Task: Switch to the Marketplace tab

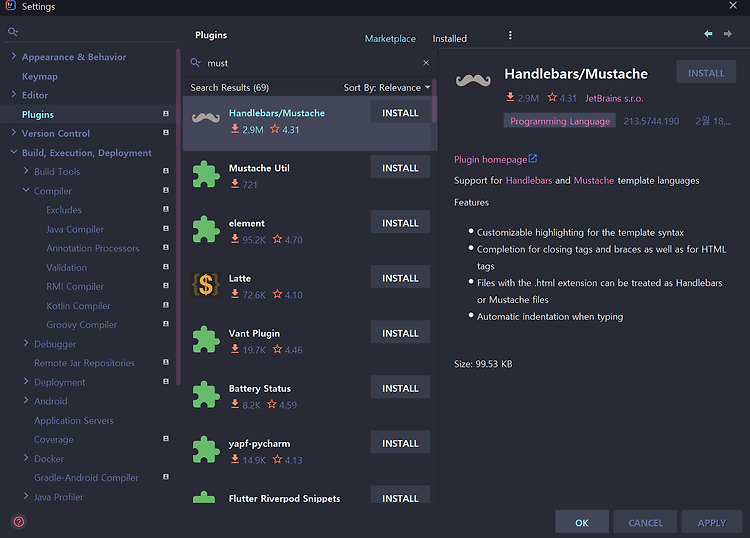Action: pyautogui.click(x=390, y=39)
